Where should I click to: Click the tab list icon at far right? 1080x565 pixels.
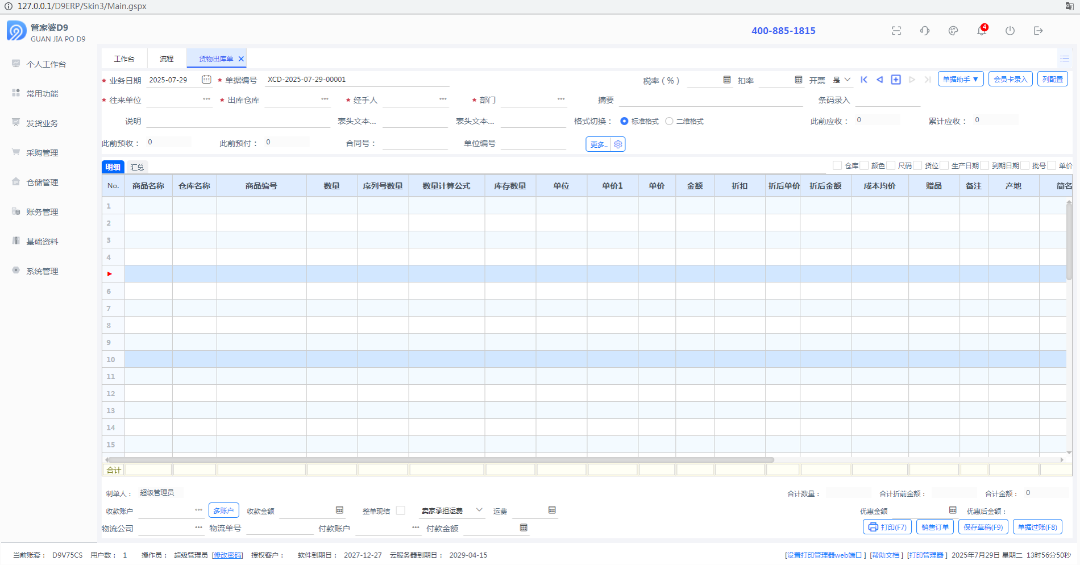(1064, 59)
